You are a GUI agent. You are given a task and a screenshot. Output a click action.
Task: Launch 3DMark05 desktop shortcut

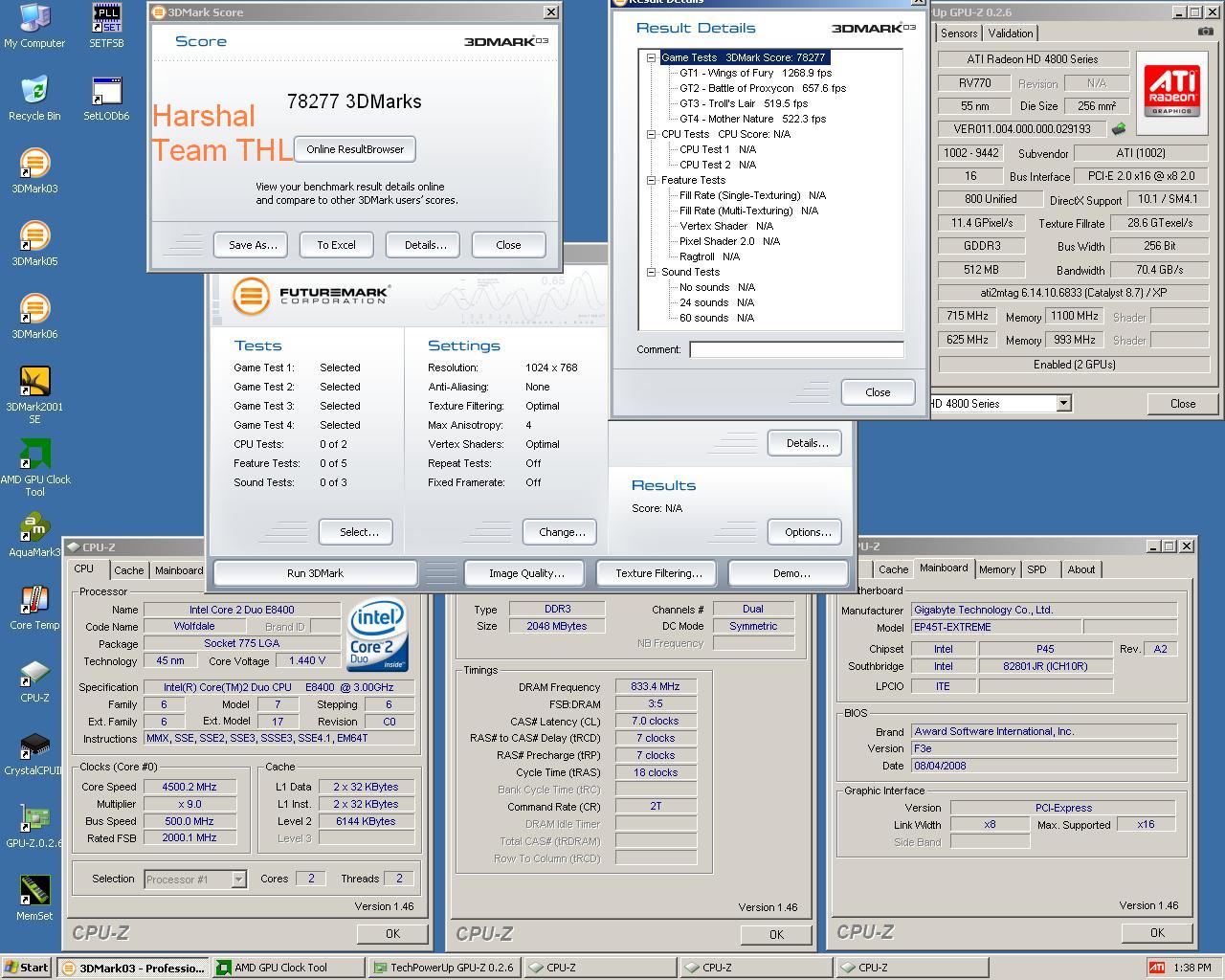point(34,244)
